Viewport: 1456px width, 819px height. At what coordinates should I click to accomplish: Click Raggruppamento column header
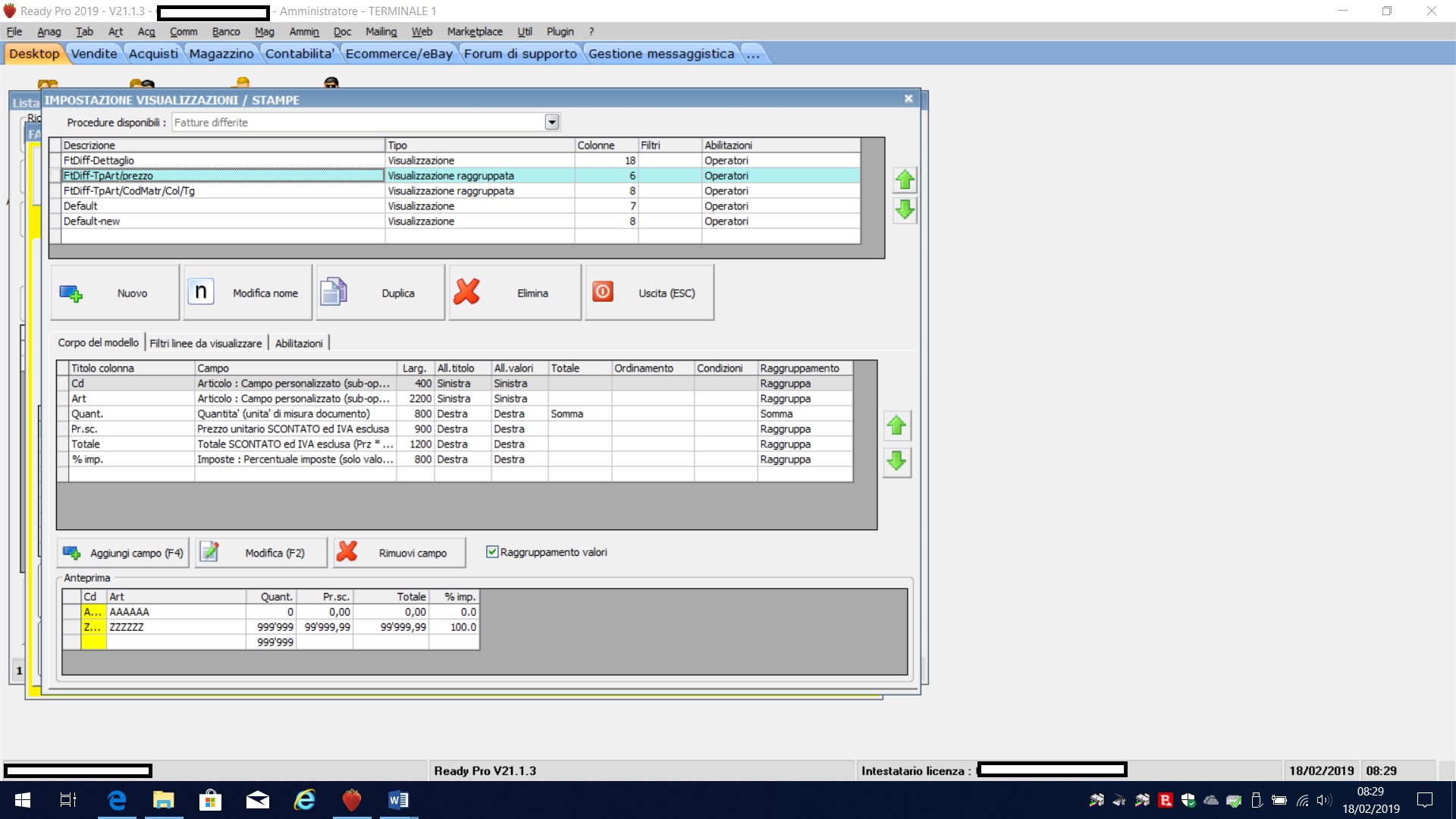click(x=805, y=369)
